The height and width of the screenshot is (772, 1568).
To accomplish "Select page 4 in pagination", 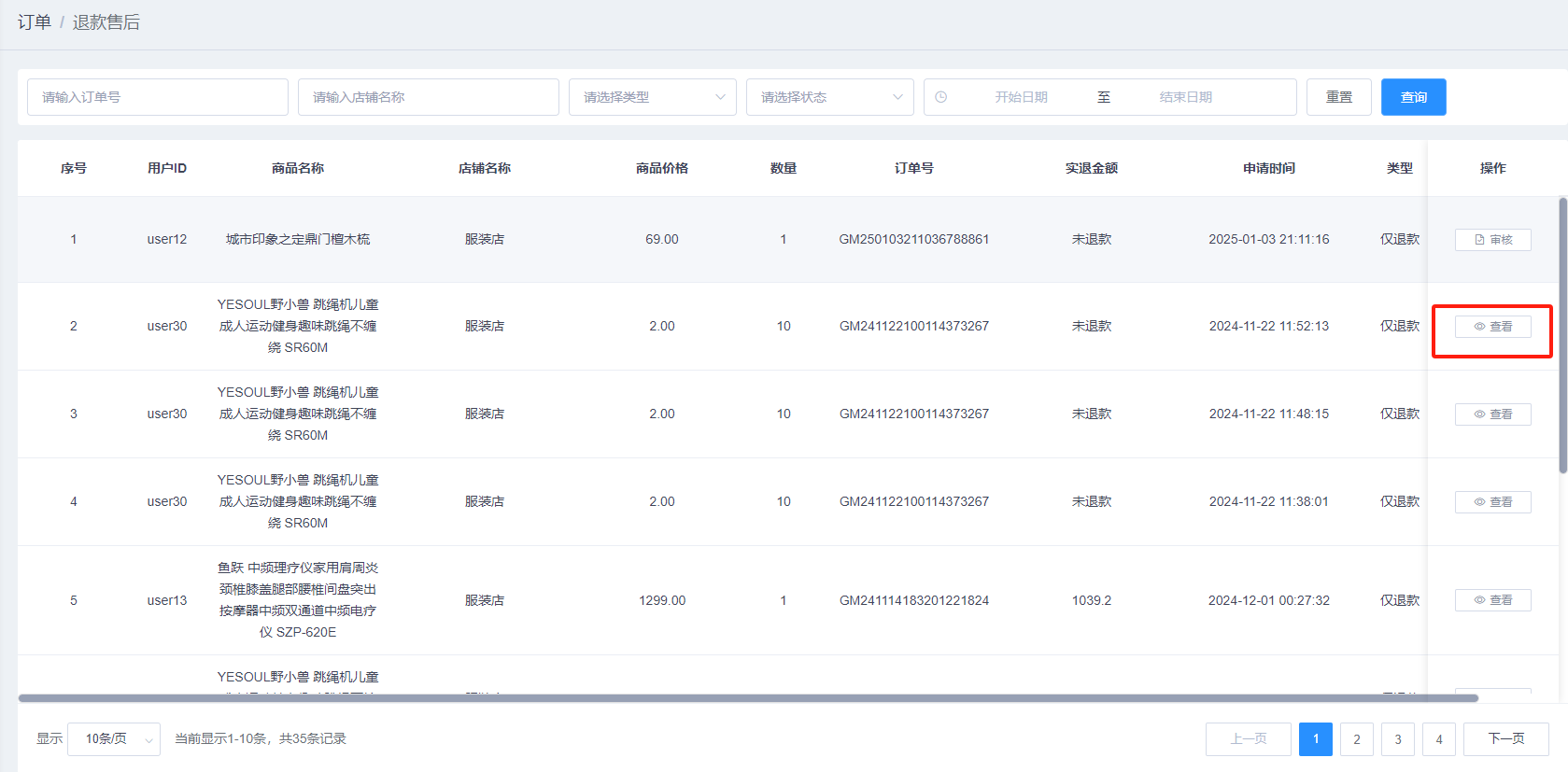I will [x=1438, y=739].
